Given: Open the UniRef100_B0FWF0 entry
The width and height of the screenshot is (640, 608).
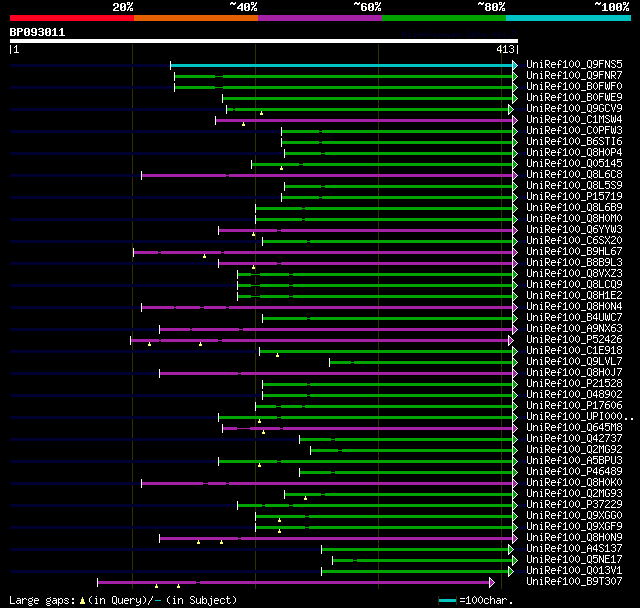Looking at the screenshot, I should coord(574,87).
